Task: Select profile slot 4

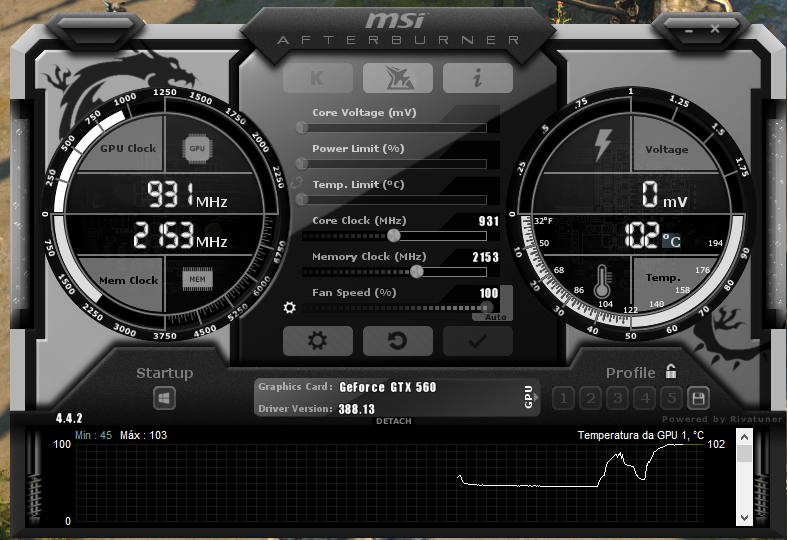Action: tap(645, 399)
